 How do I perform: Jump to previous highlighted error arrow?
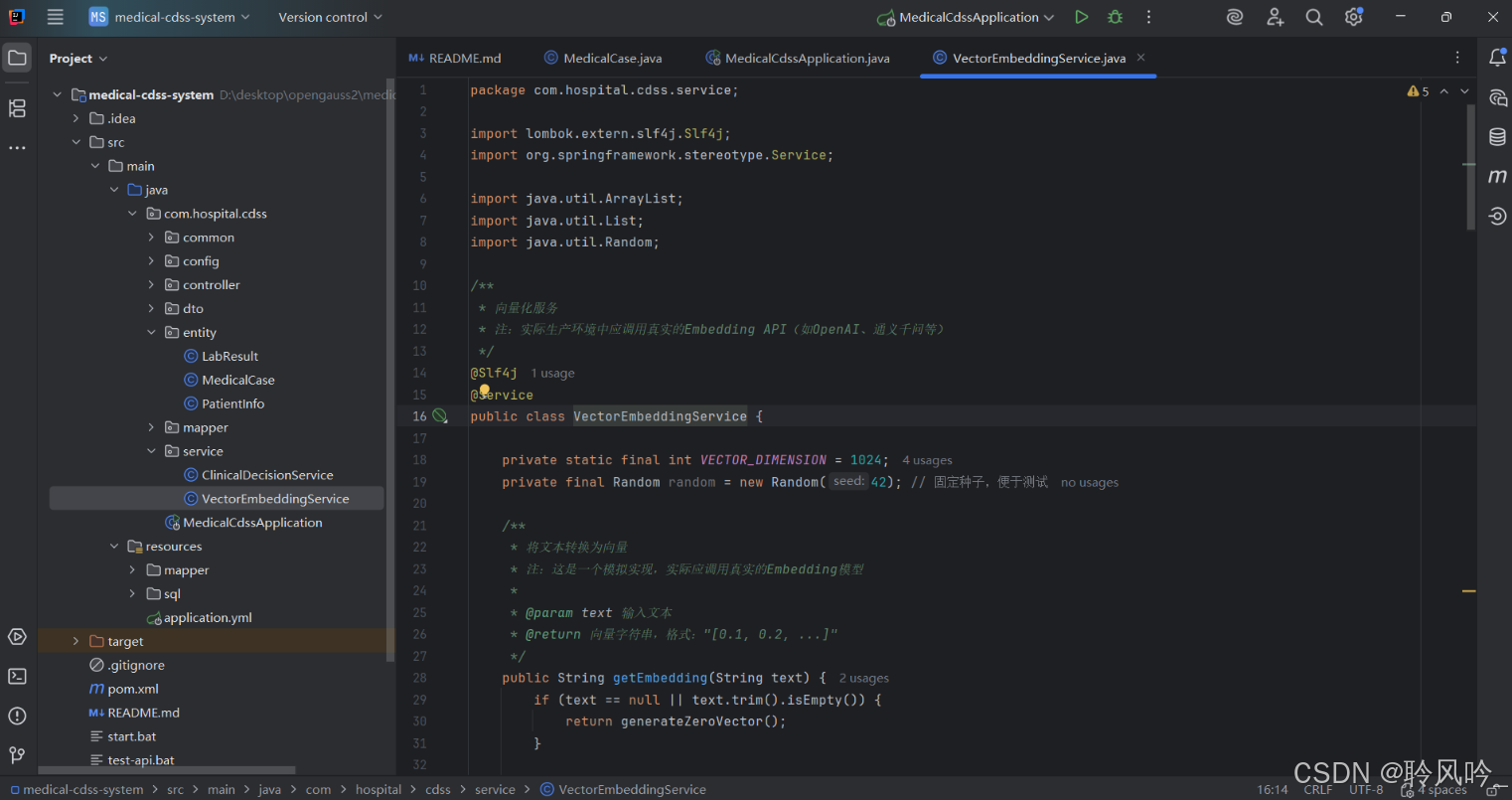click(x=1444, y=91)
